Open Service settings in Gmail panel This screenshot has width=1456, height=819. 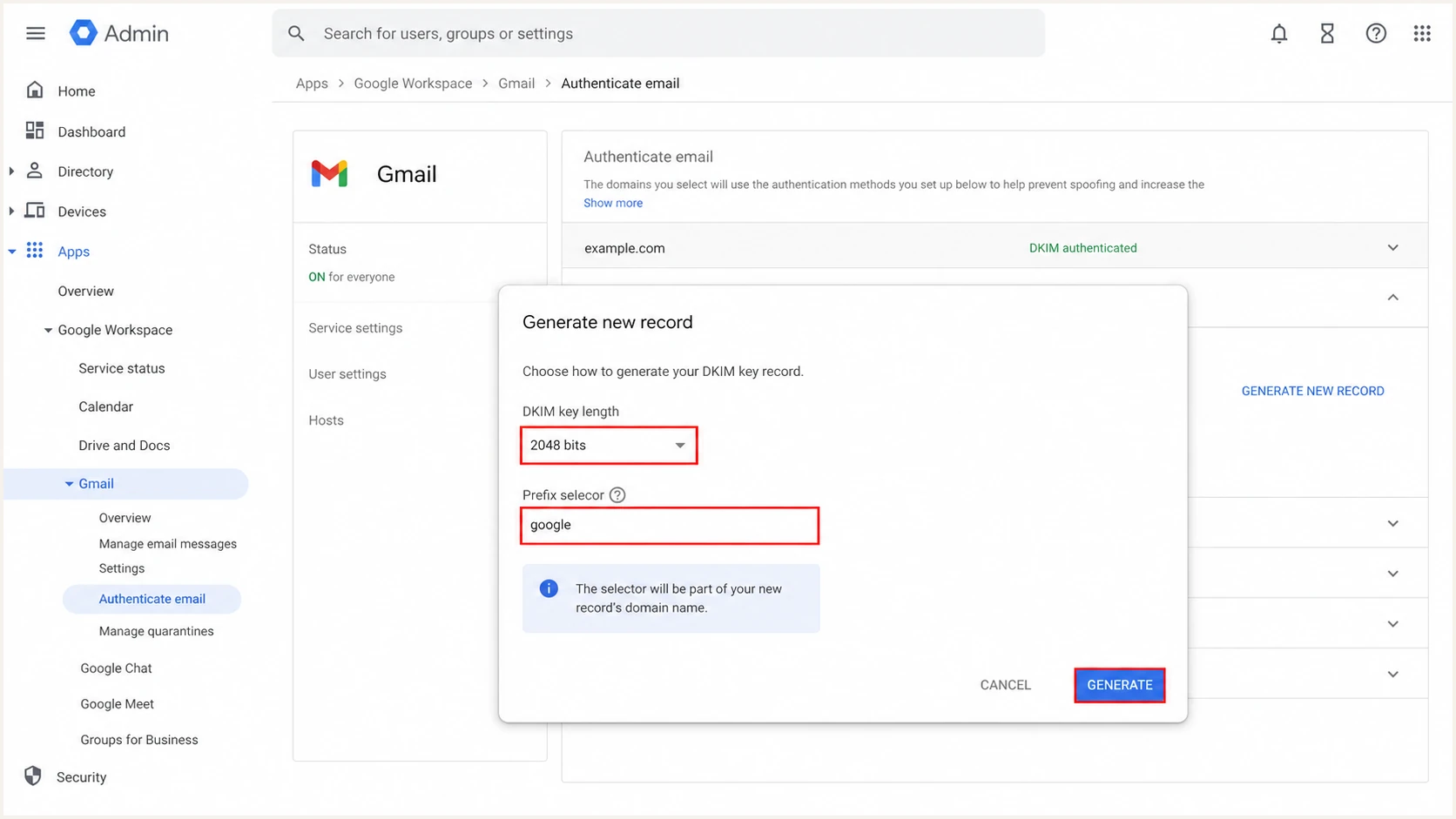(355, 328)
